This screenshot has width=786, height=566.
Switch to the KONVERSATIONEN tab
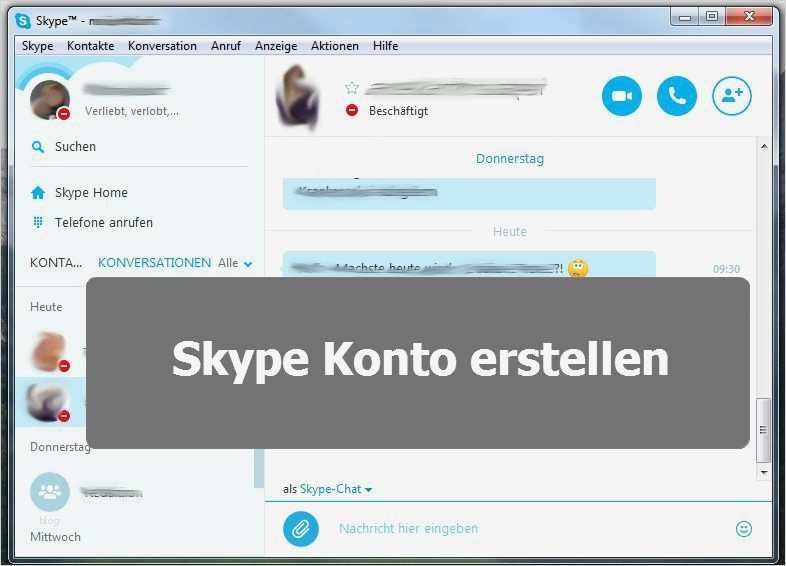coord(154,263)
